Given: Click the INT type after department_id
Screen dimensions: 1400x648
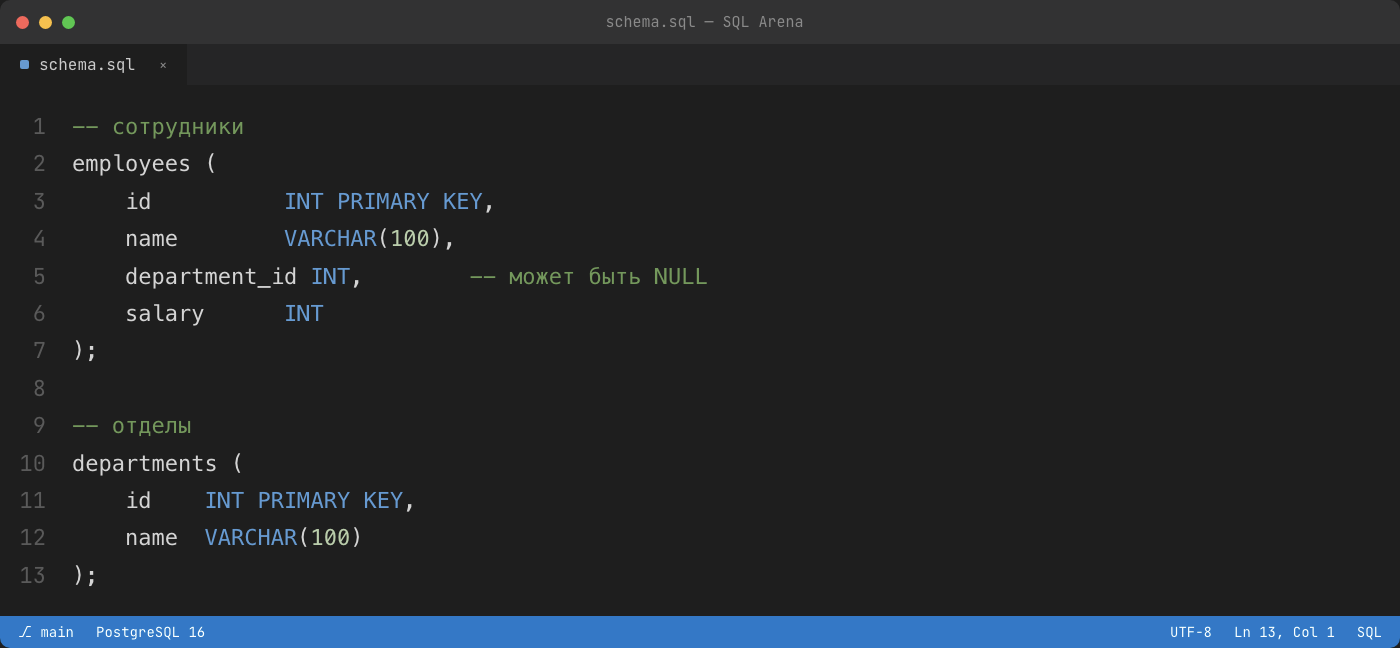Looking at the screenshot, I should click(330, 277).
